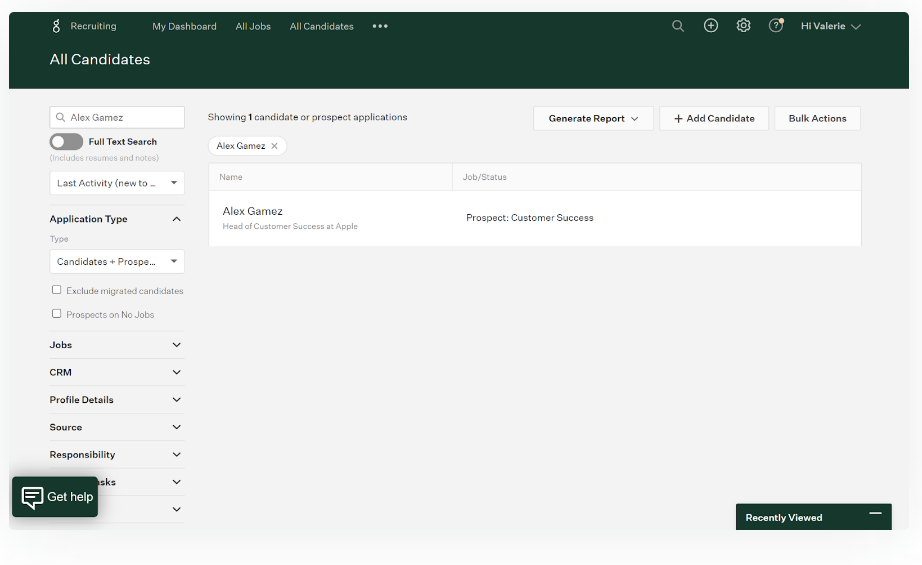Viewport: 922px width, 565px height.
Task: Remove the Alex Gamez filter chip
Action: (x=275, y=146)
